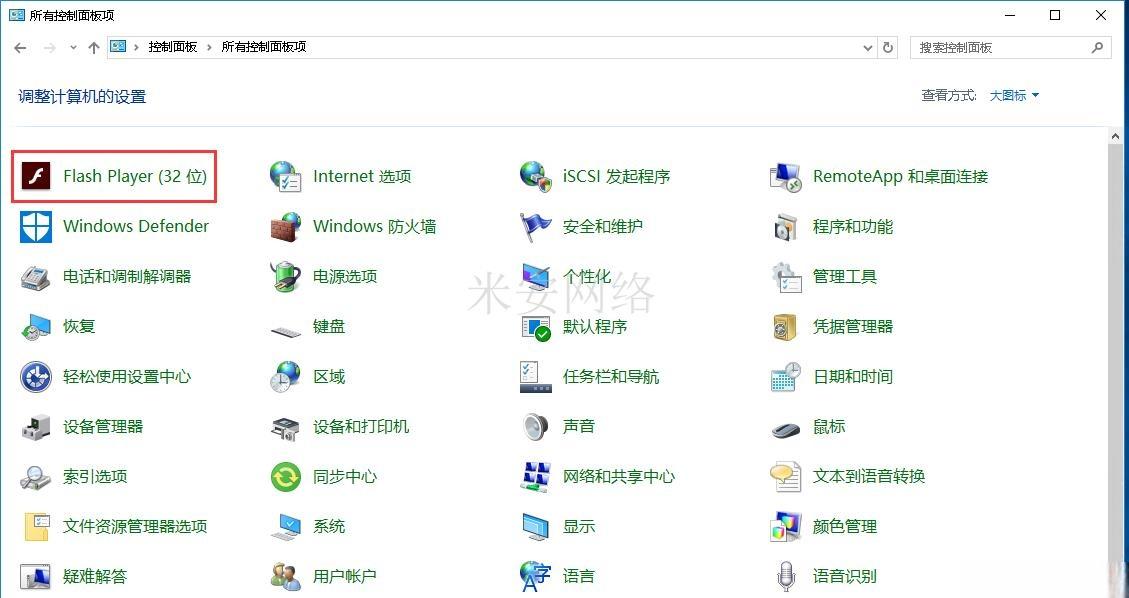Open the 声音 speaker icon
The width and height of the screenshot is (1129, 598).
click(x=536, y=427)
